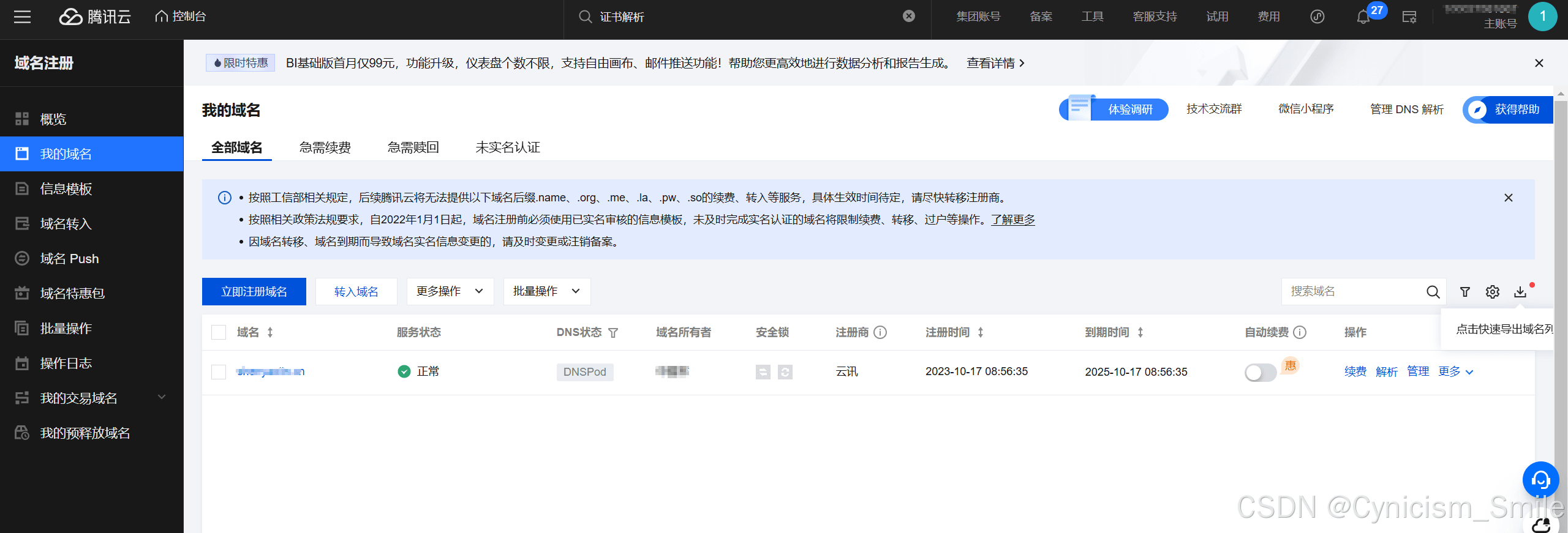Open 技术交流群 link

click(x=1214, y=109)
